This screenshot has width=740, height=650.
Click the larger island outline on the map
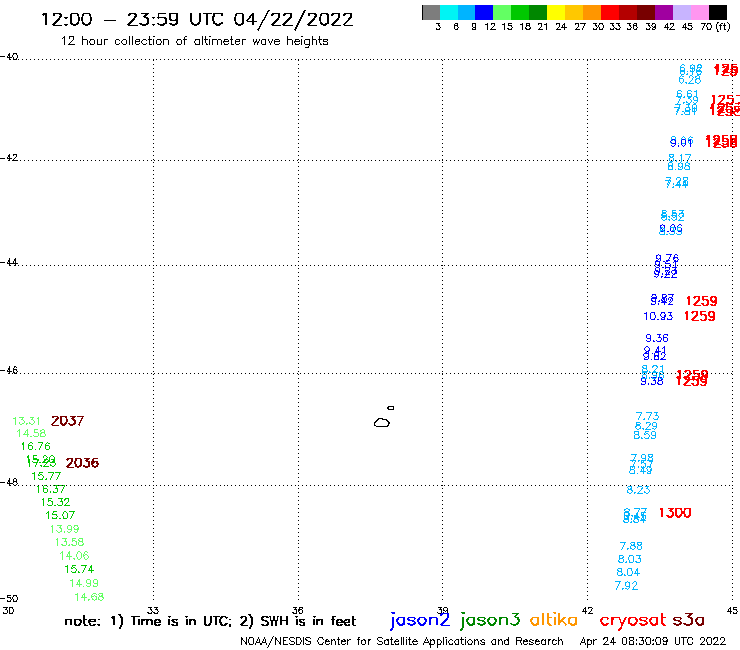(x=382, y=422)
